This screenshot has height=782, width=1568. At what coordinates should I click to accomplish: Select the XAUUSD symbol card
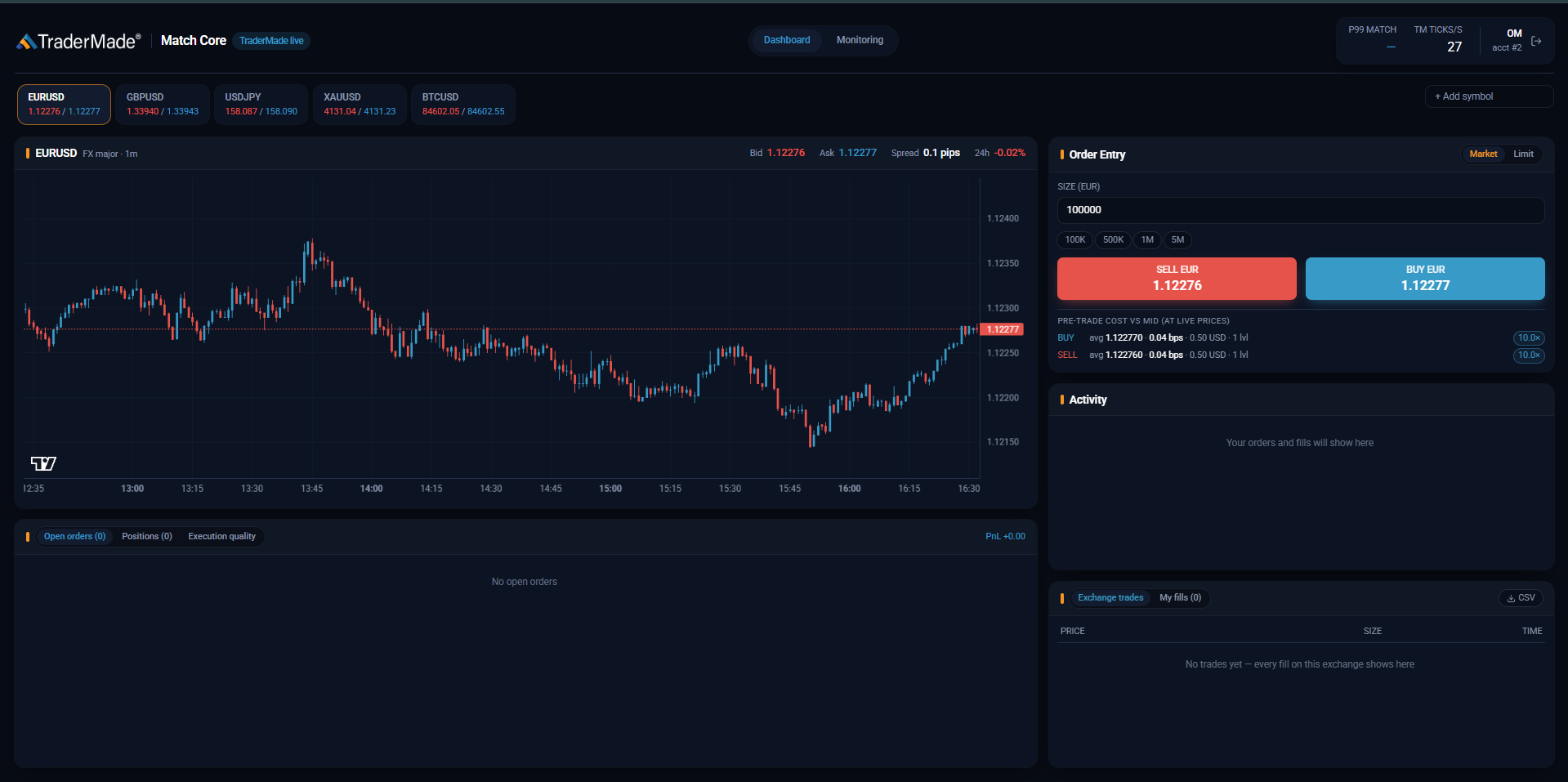click(x=360, y=105)
